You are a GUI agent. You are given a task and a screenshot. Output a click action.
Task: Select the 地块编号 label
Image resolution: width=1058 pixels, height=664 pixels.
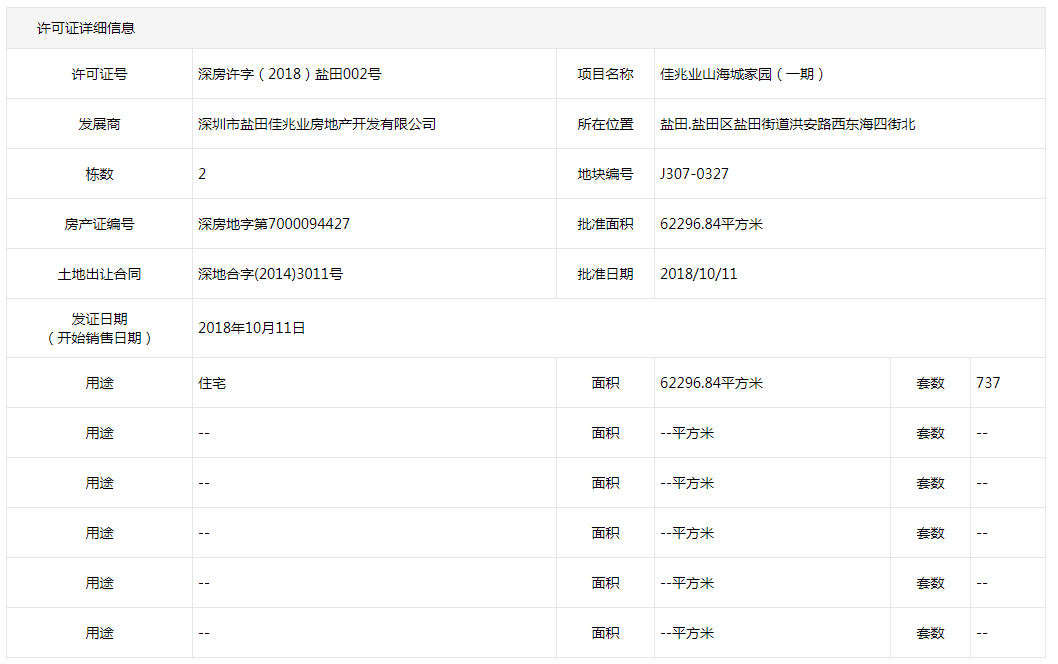[x=605, y=174]
